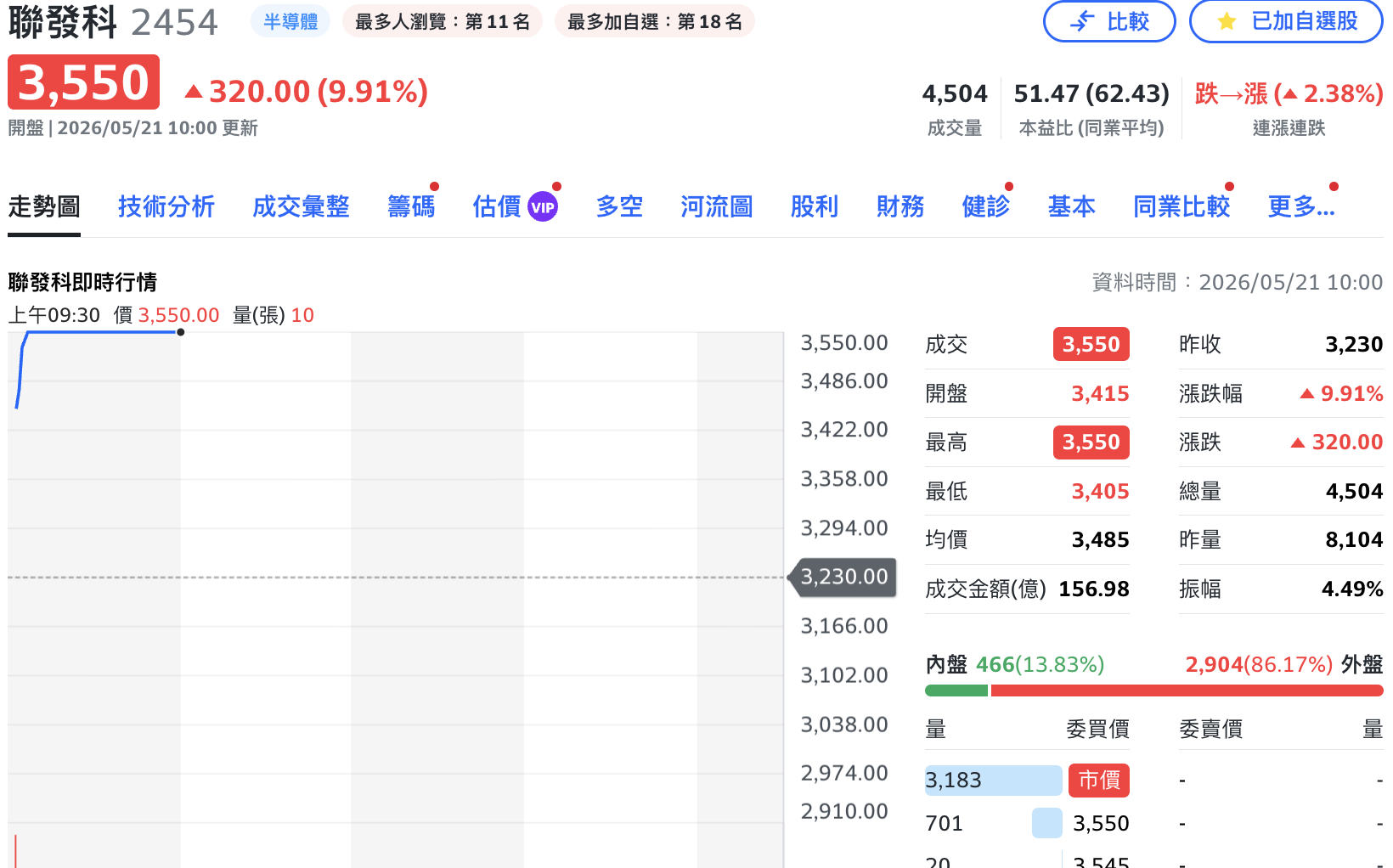Image resolution: width=1393 pixels, height=868 pixels.
Task: Open the 同業比較 tab
Action: click(1182, 206)
